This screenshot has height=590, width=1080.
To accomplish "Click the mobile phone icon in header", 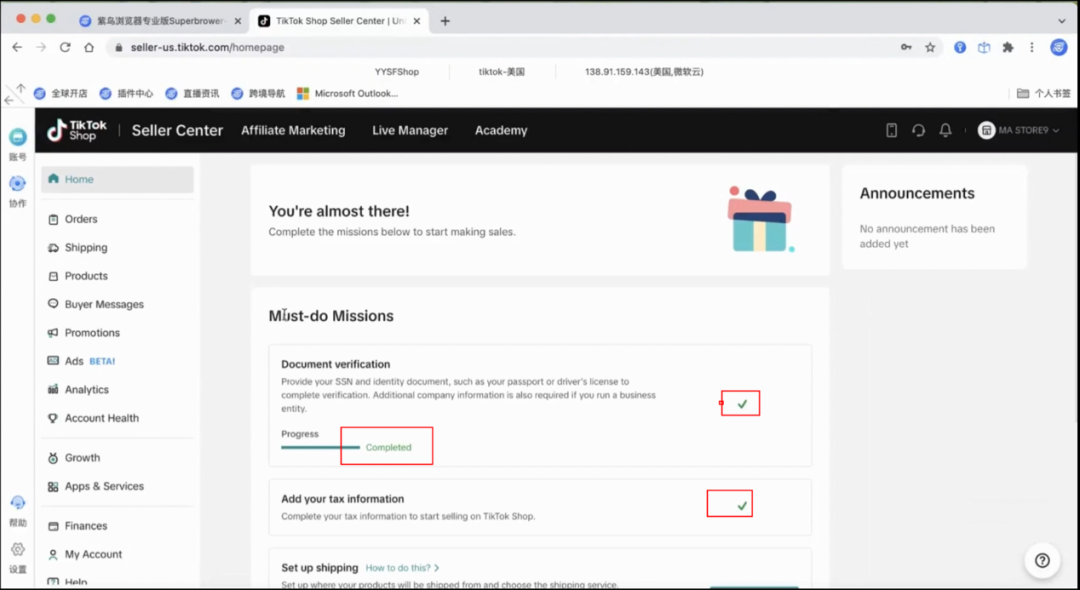I will [892, 130].
